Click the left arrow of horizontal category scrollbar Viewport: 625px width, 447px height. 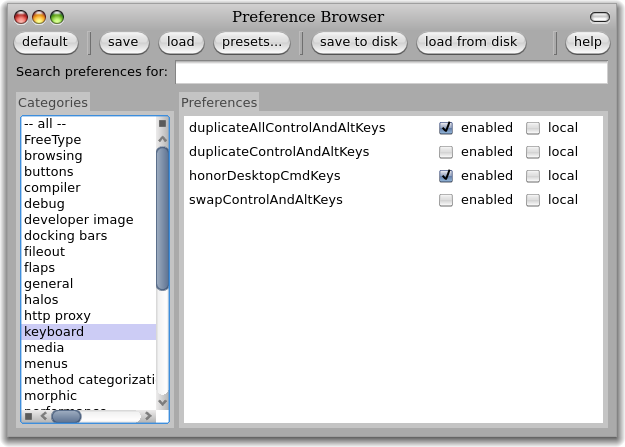(29, 416)
